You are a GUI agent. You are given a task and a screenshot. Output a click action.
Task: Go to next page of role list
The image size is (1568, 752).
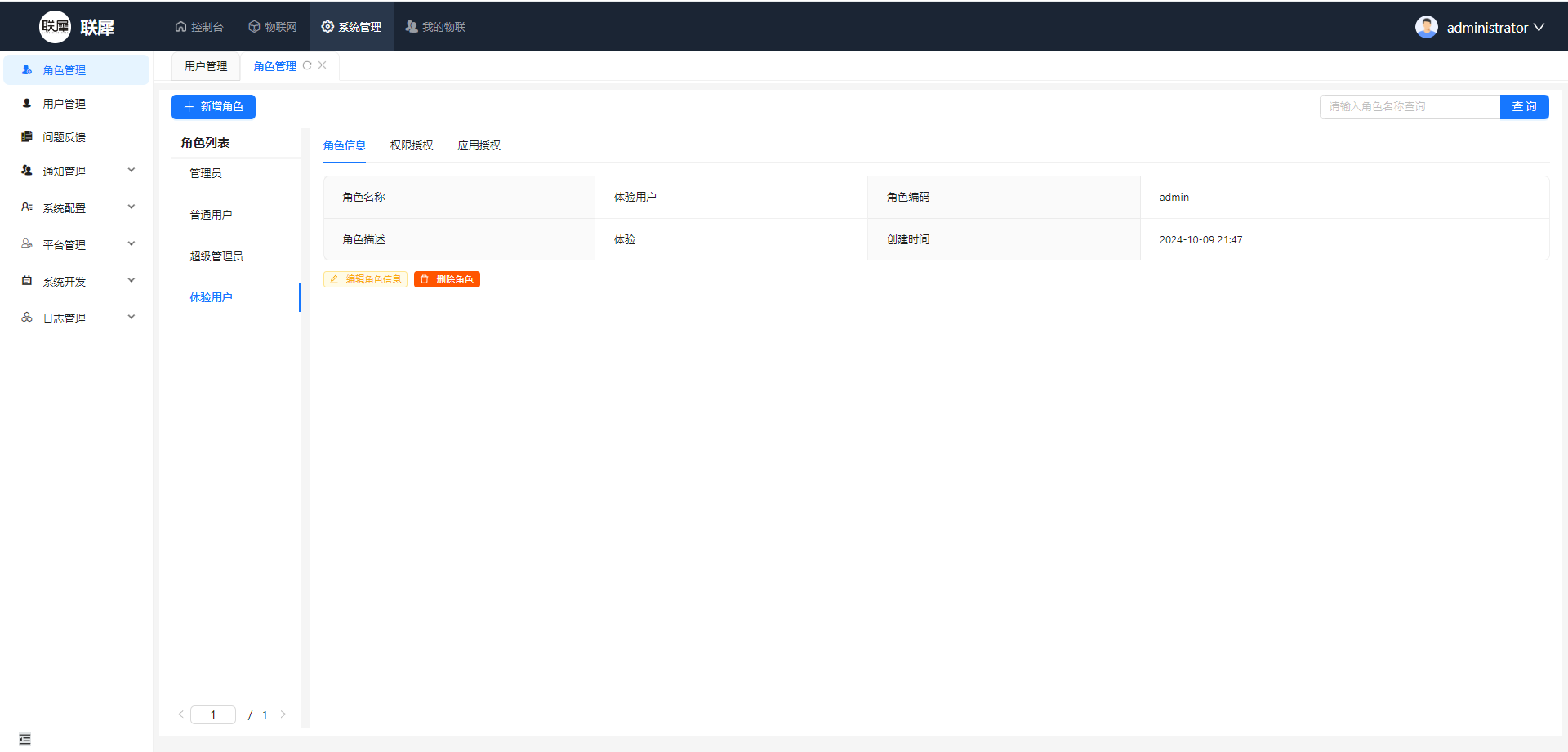(283, 714)
